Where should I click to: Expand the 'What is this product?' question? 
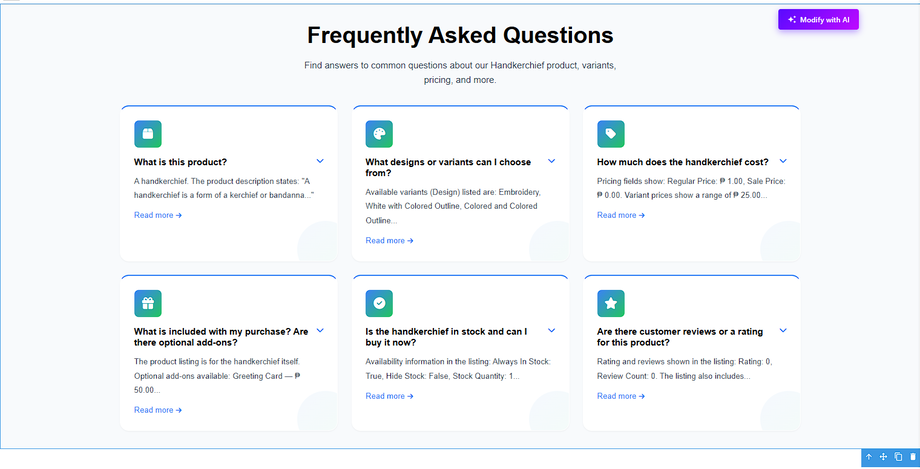[320, 161]
